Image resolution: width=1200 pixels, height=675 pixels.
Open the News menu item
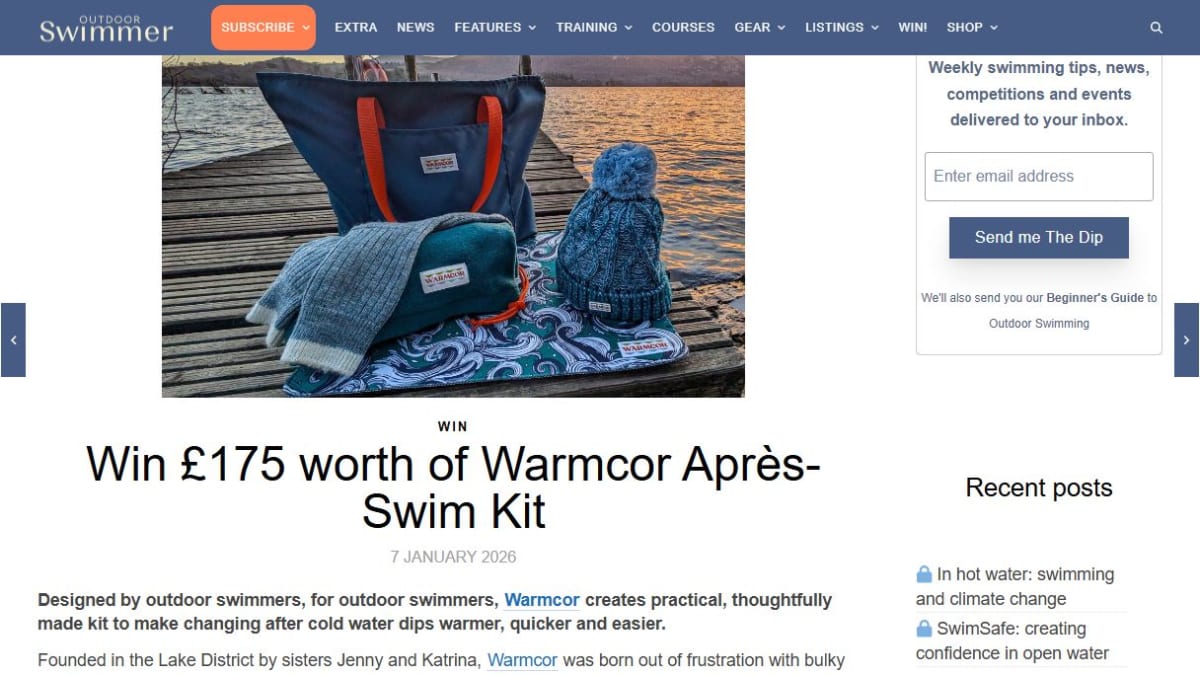click(x=416, y=27)
